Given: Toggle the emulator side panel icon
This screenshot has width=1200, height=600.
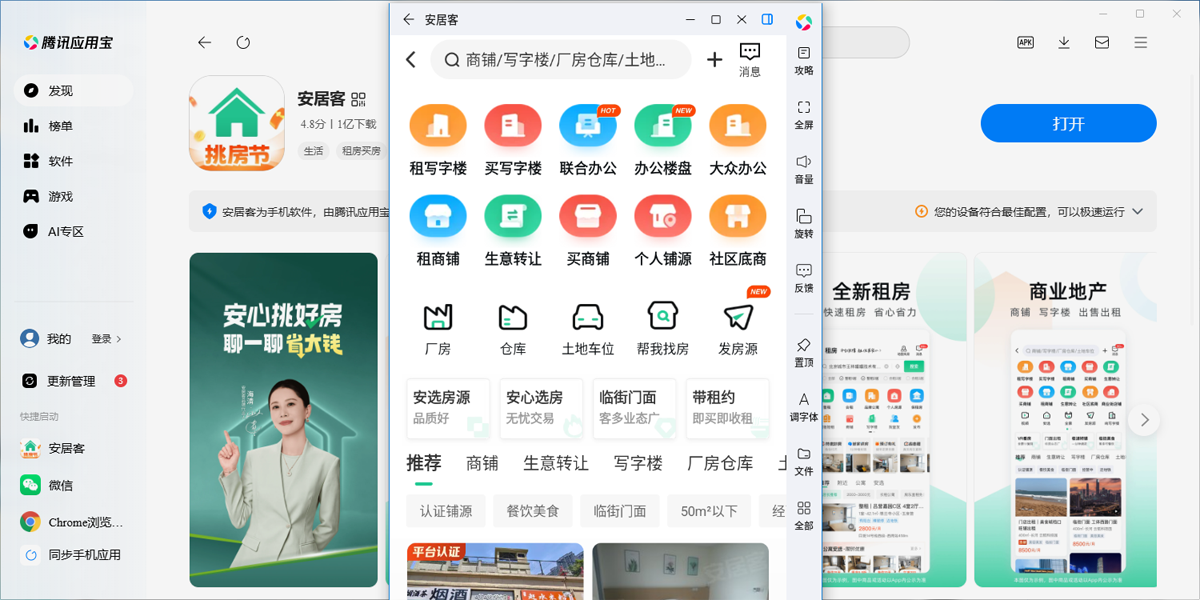Looking at the screenshot, I should [768, 19].
